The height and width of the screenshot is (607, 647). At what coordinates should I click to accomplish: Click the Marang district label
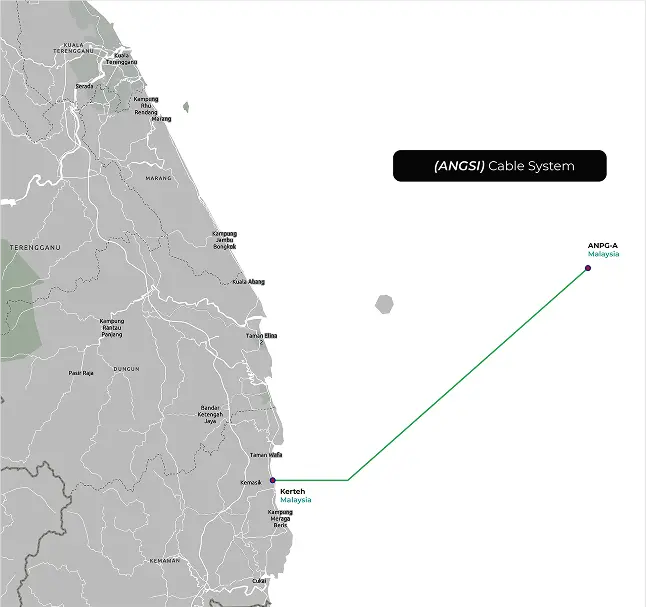[x=158, y=177]
